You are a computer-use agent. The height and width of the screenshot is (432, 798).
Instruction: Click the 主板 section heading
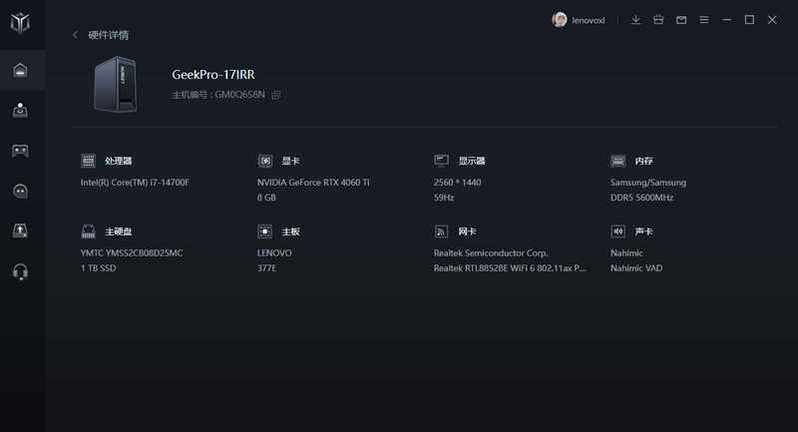point(291,232)
